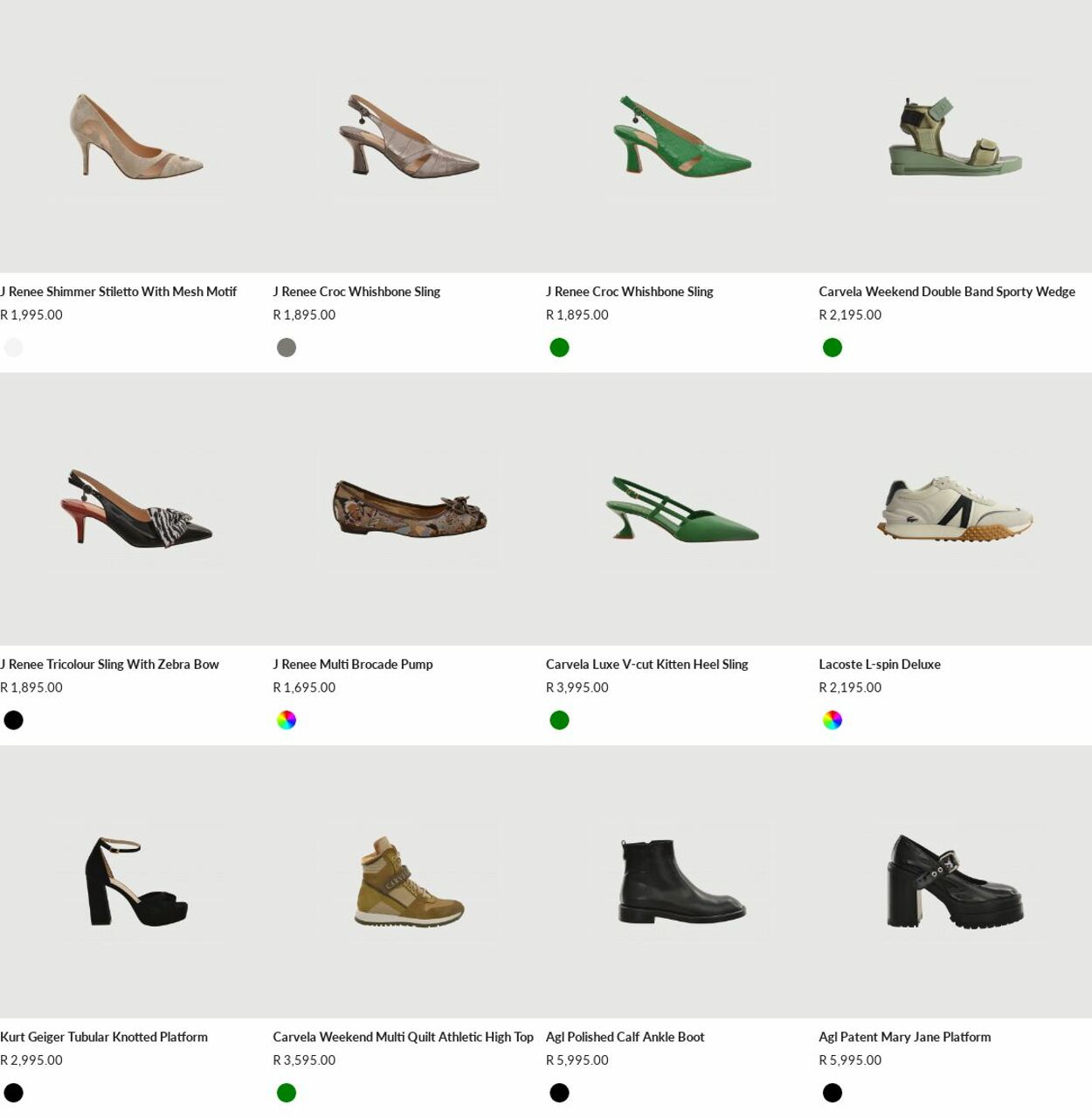This screenshot has height=1118, width=1092.
Task: Open the Carvela Weekend Sporty Wedge image
Action: point(955,136)
